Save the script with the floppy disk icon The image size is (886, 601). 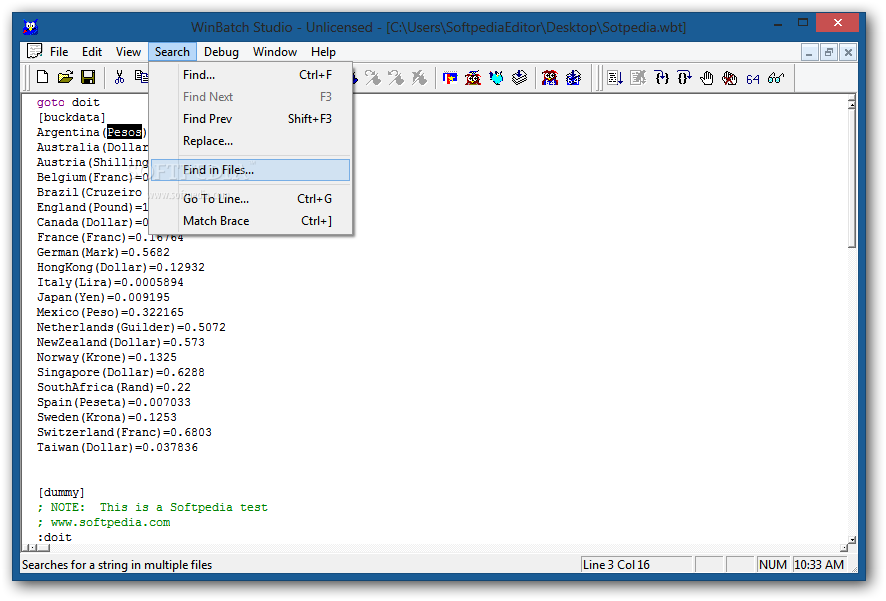click(88, 77)
